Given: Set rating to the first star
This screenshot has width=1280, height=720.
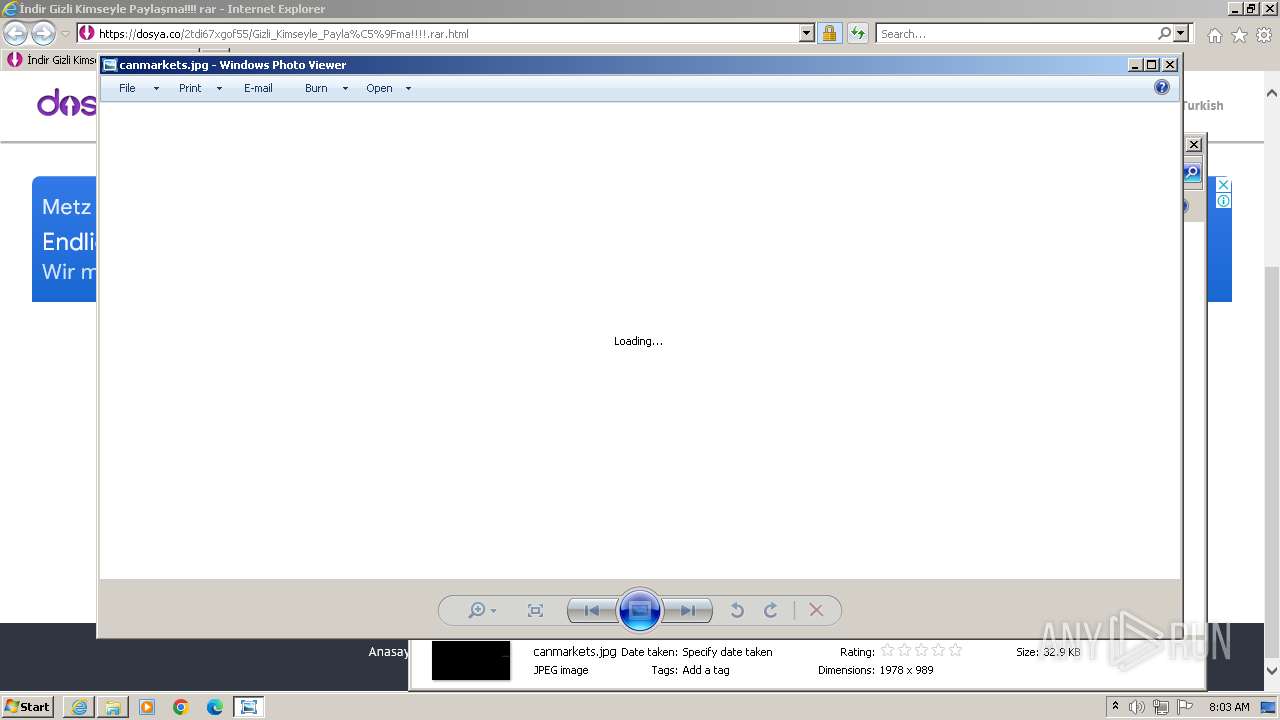Looking at the screenshot, I should tap(887, 650).
